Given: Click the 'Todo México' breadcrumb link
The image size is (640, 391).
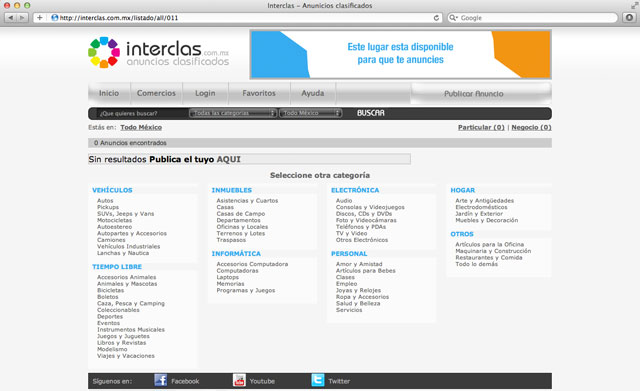Looking at the screenshot, I should tap(141, 127).
